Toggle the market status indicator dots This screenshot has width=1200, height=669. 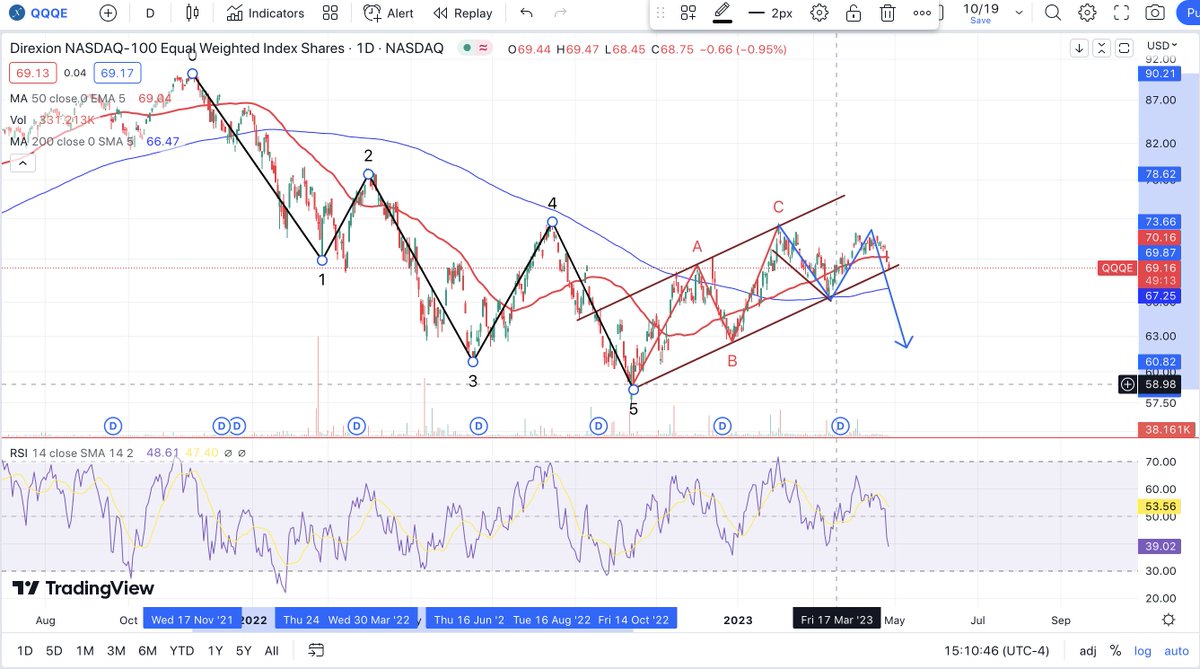(474, 48)
